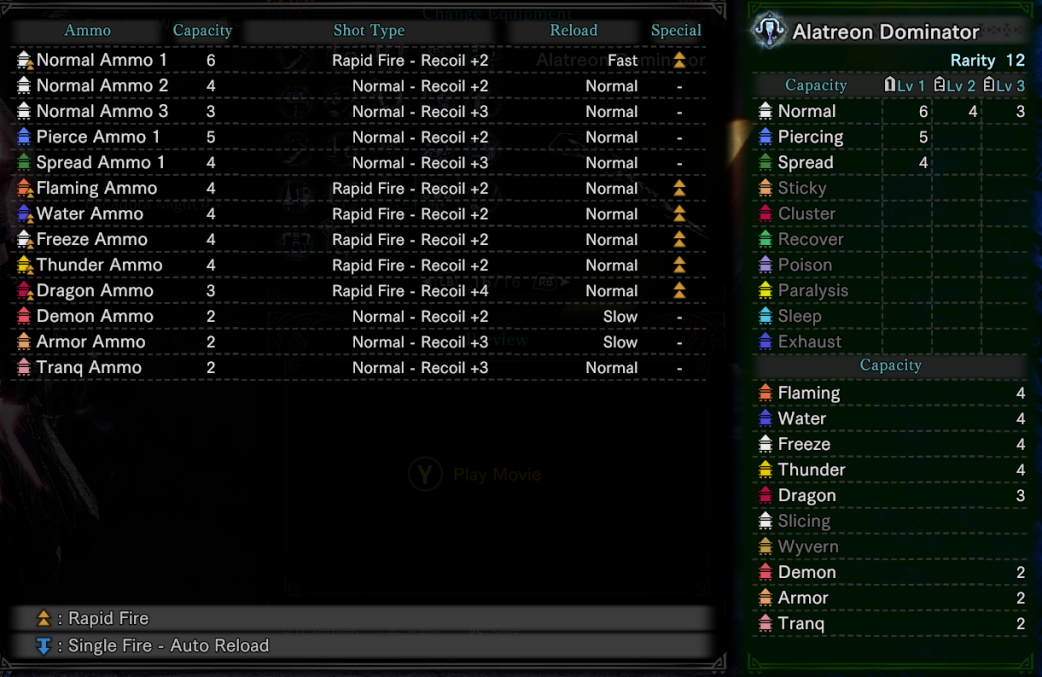Click the Rapid Fire arrow on Dragon Ammo row
1042x677 pixels.
click(x=679, y=290)
